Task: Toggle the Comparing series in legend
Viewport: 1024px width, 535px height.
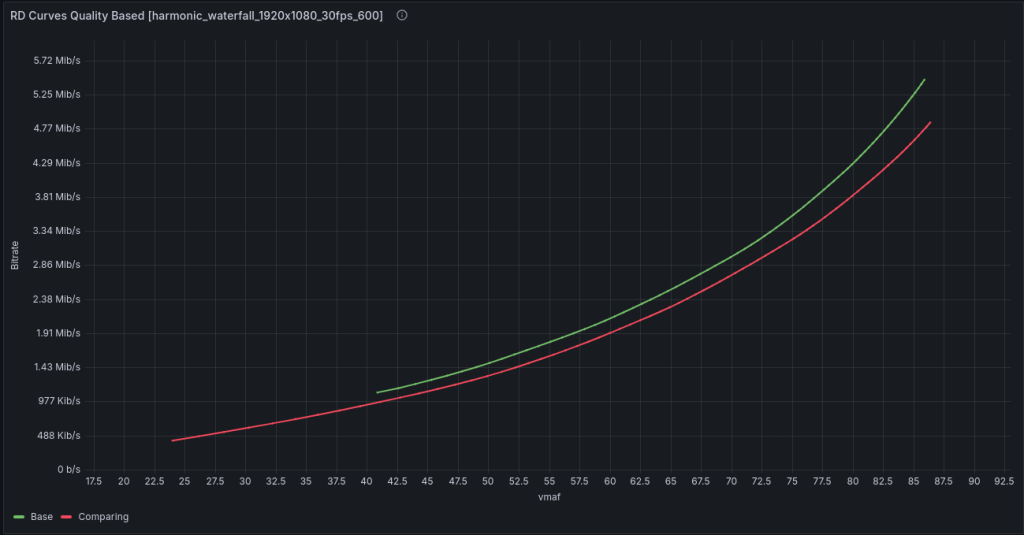Action: [x=103, y=517]
